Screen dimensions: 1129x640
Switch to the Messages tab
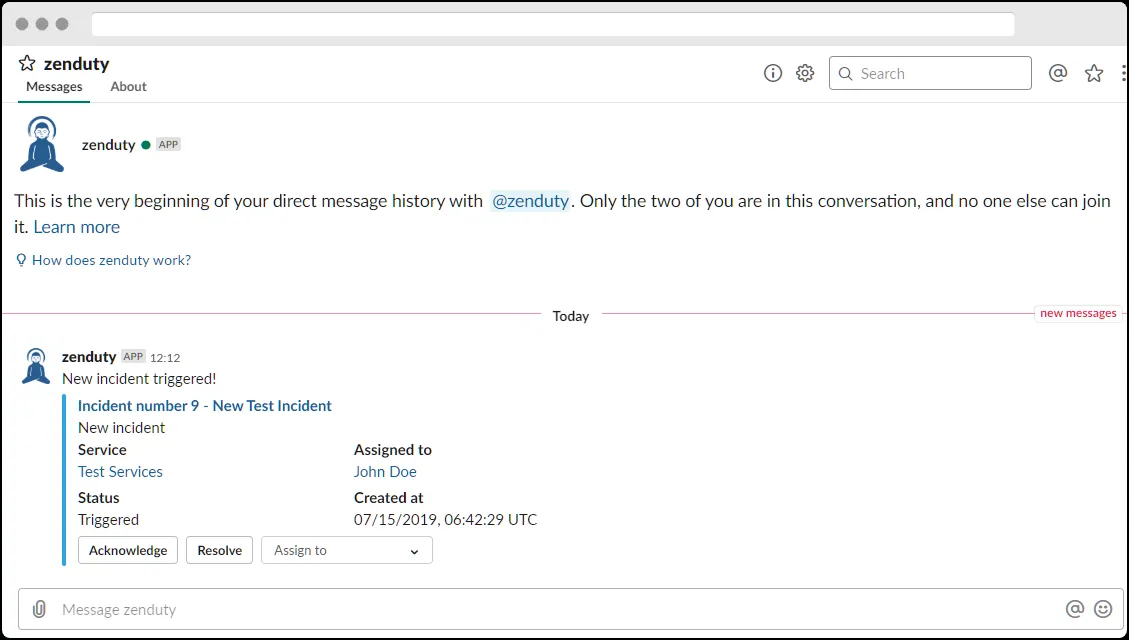point(54,86)
